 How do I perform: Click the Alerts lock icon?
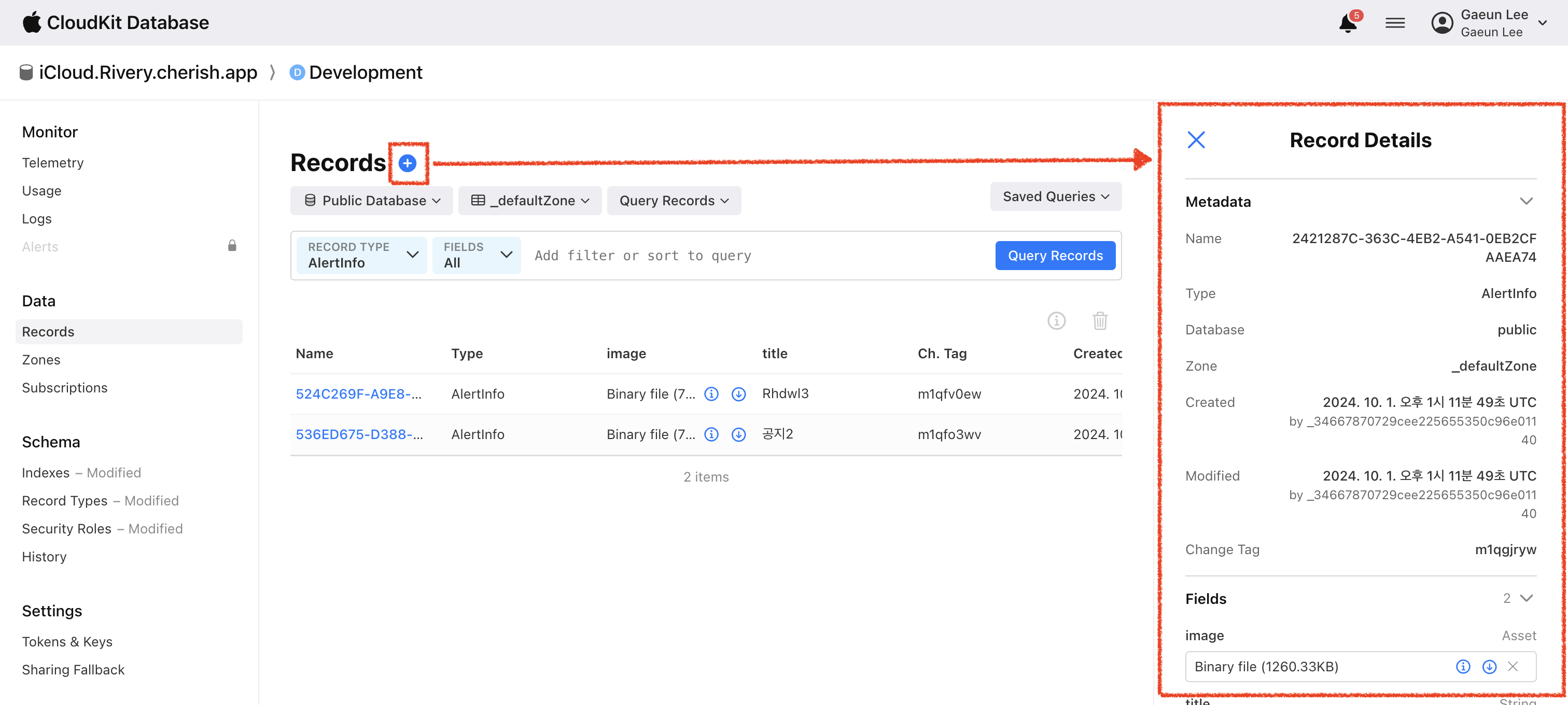point(232,246)
